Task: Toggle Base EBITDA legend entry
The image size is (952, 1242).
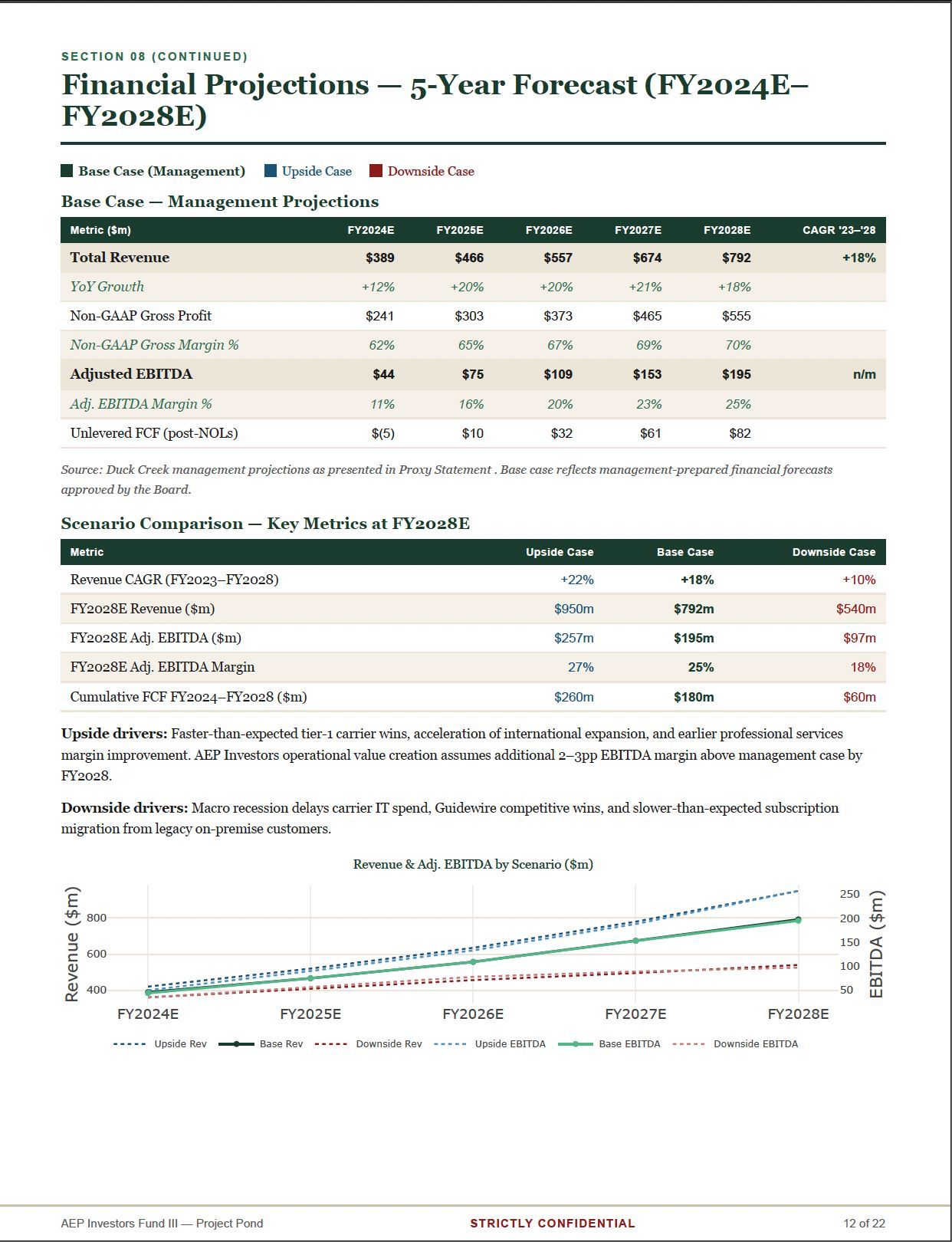Action: [x=609, y=1044]
